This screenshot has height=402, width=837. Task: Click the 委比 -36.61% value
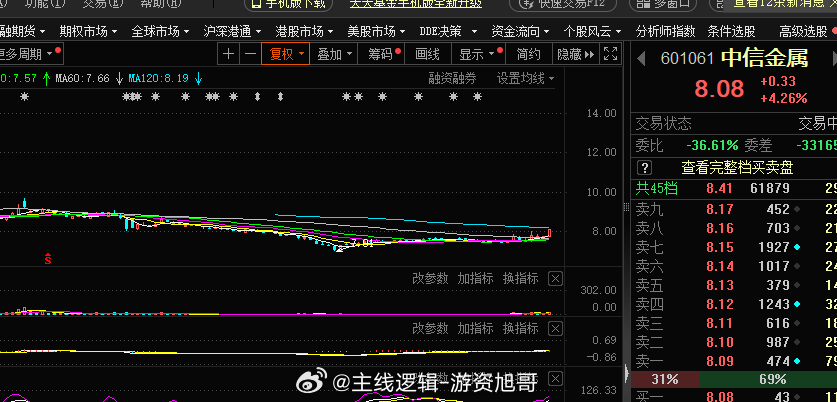coord(712,145)
